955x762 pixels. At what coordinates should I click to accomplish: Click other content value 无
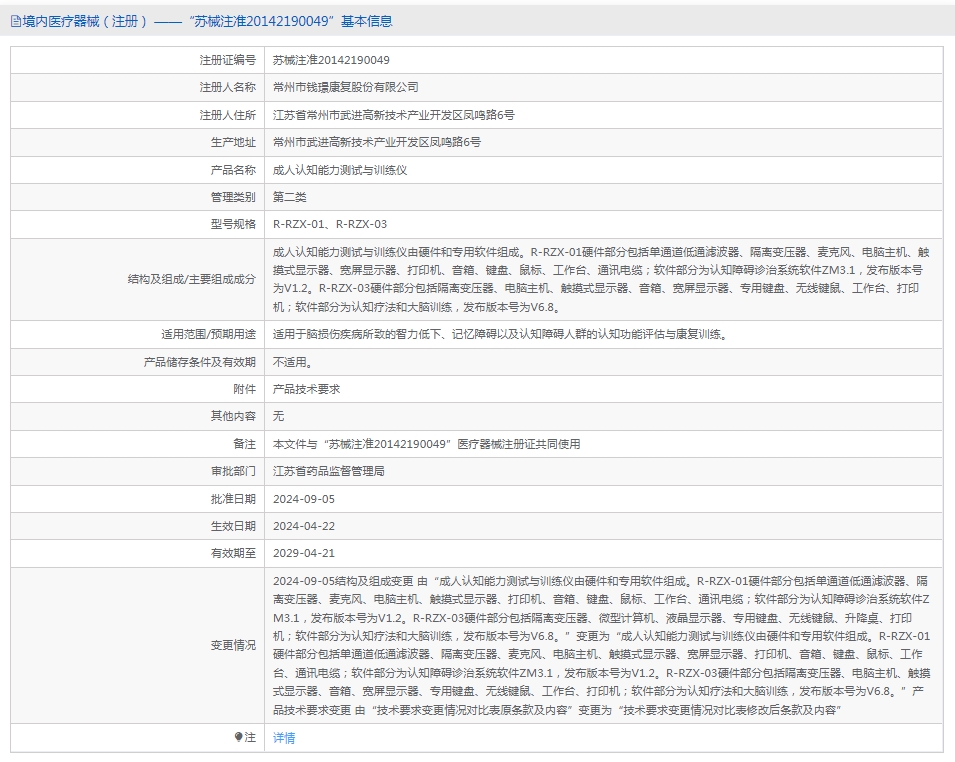click(278, 416)
